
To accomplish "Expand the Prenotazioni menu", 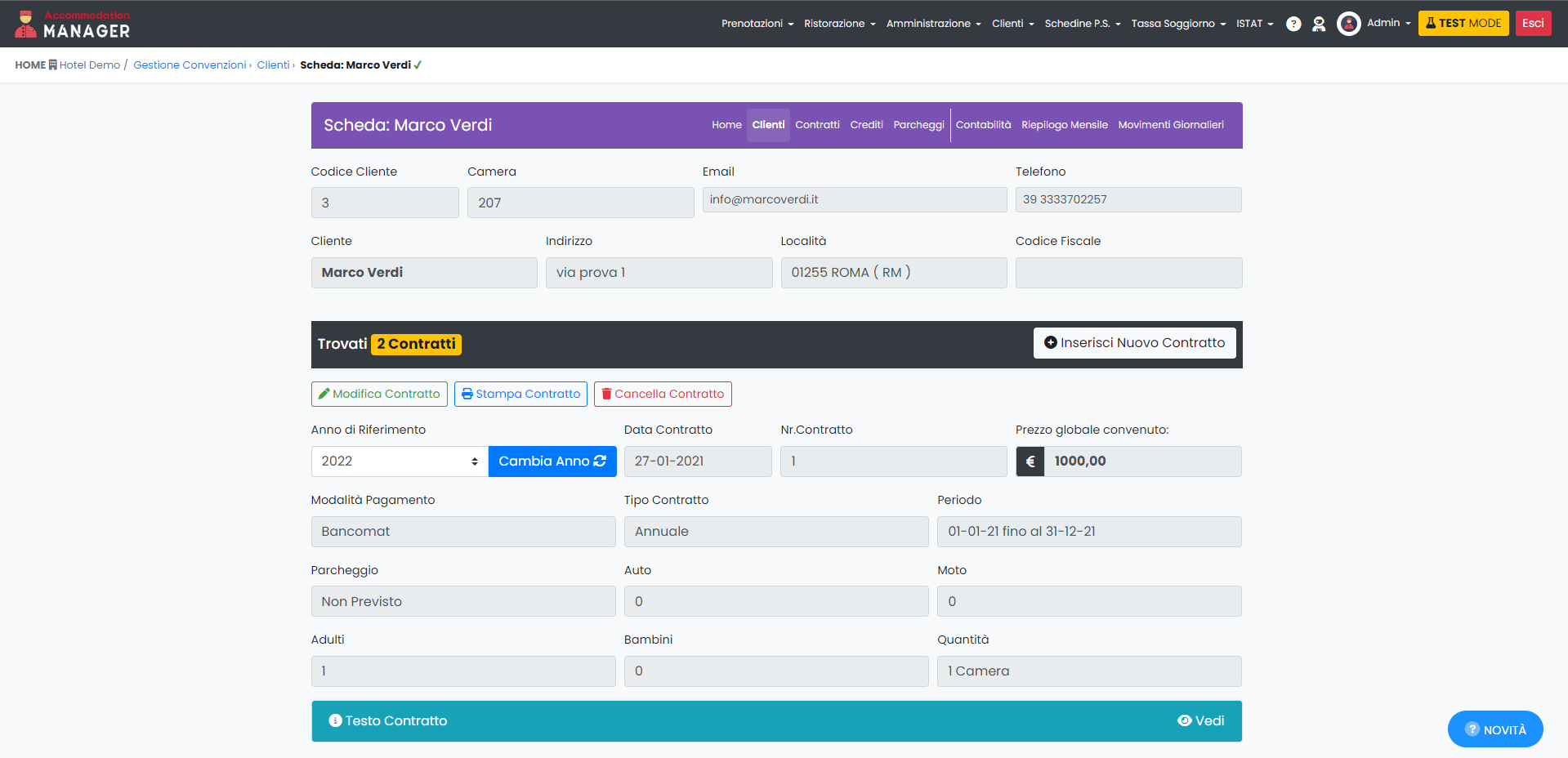I will pyautogui.click(x=757, y=24).
